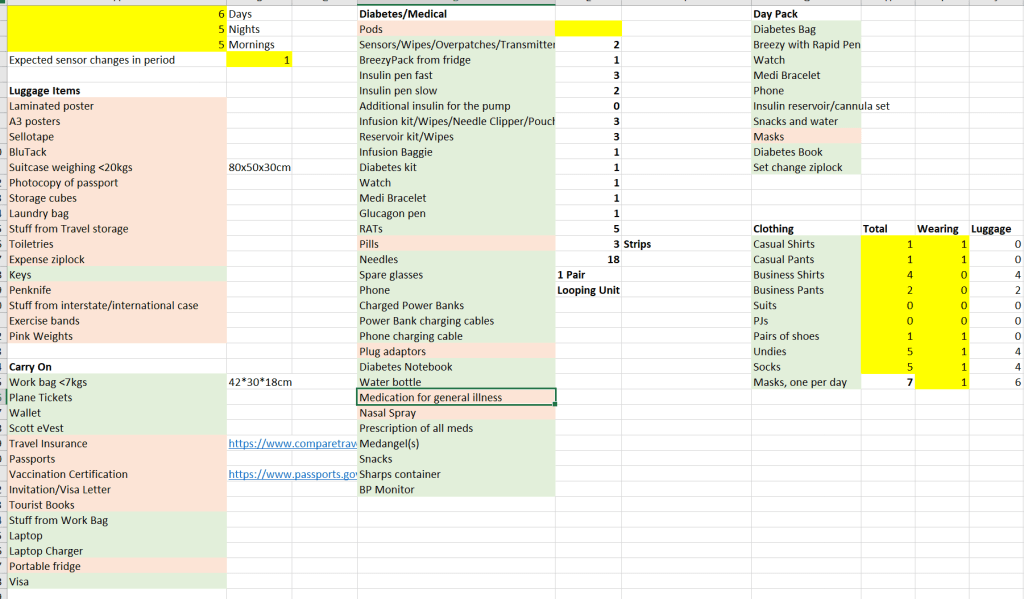Select the 'Day Pack' heading cell
The image size is (1024, 599).
775,14
